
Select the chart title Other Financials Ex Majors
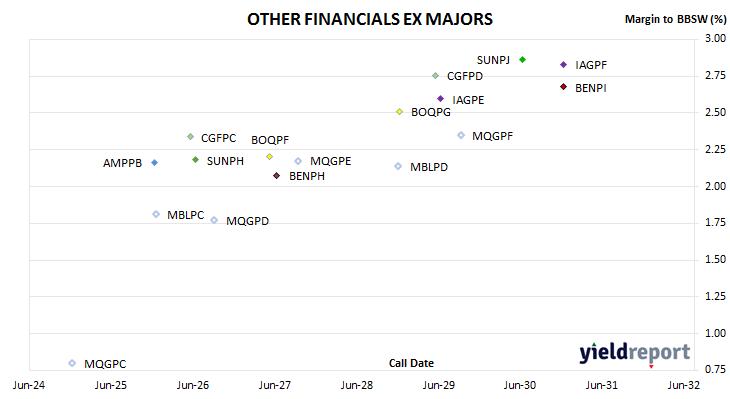370,19
